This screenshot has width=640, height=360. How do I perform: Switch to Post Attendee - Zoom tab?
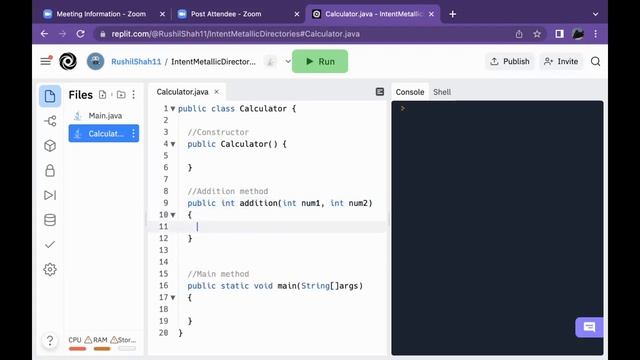[x=226, y=14]
